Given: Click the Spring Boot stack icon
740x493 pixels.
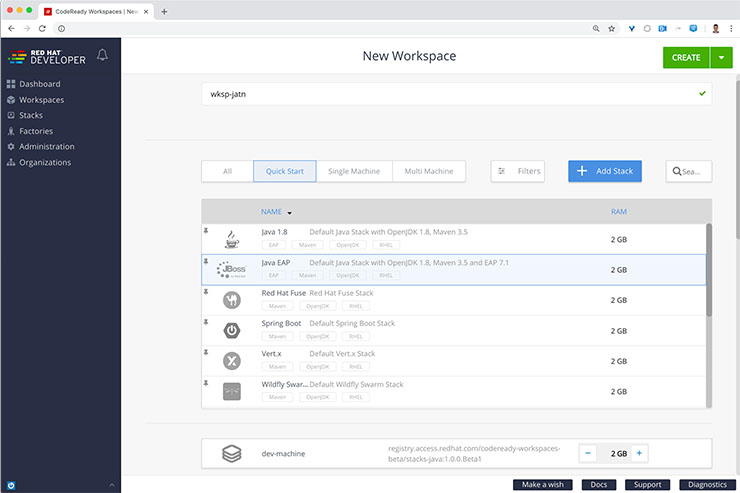Looking at the screenshot, I should [231, 329].
